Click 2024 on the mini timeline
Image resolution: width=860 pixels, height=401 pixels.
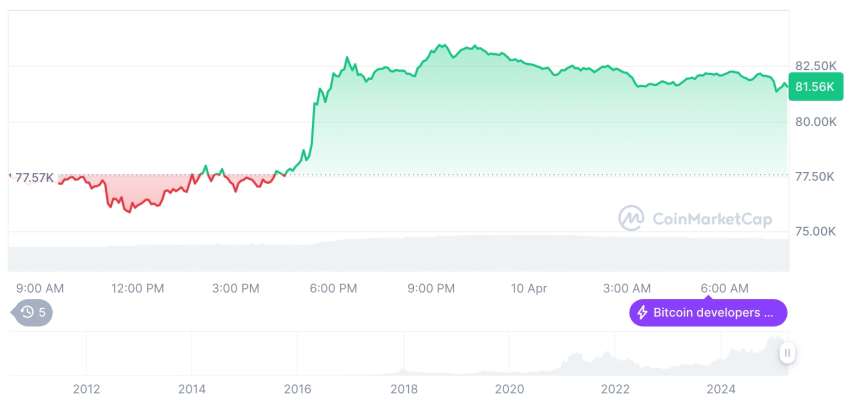721,388
